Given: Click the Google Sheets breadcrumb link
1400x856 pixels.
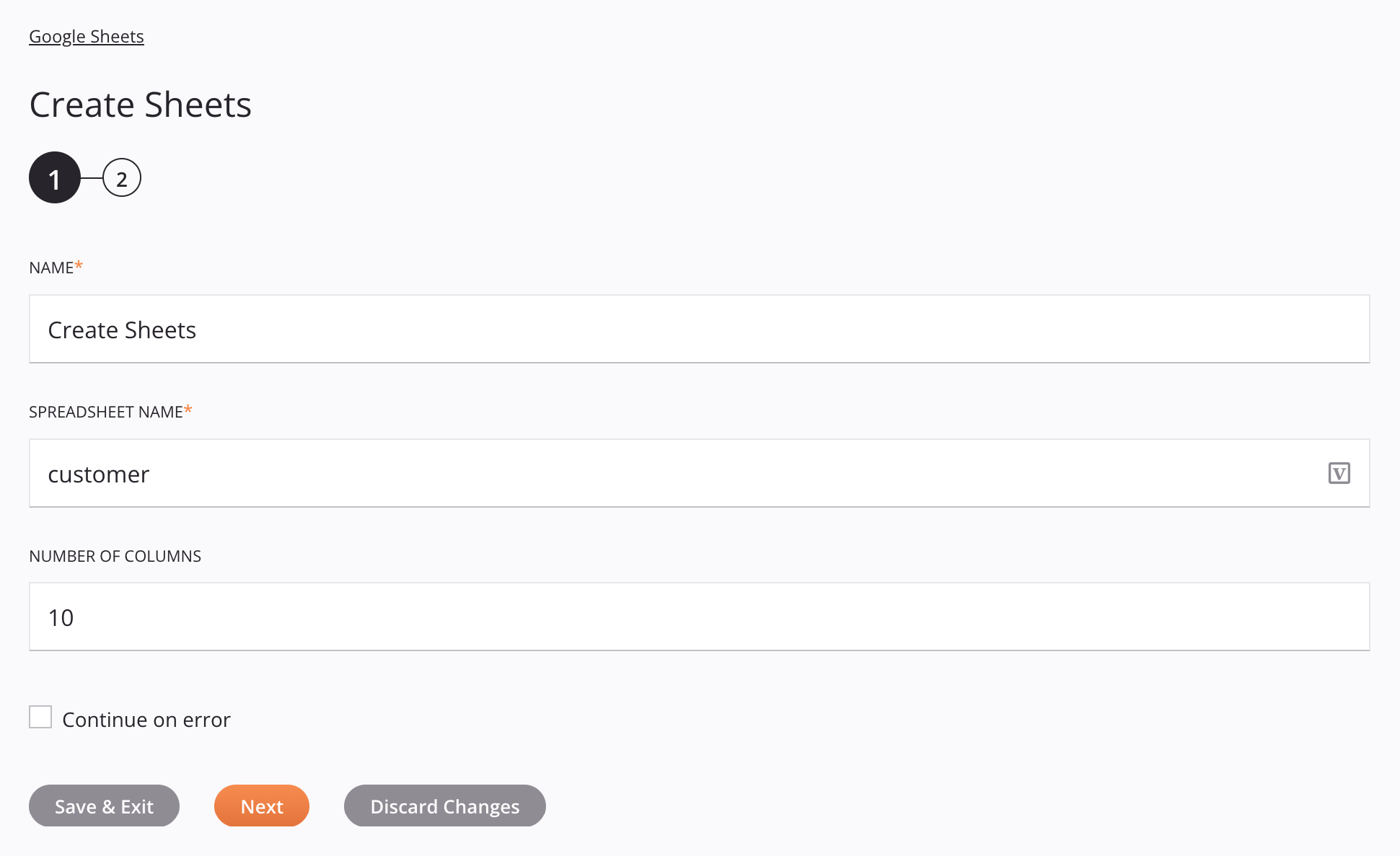Looking at the screenshot, I should point(86,35).
